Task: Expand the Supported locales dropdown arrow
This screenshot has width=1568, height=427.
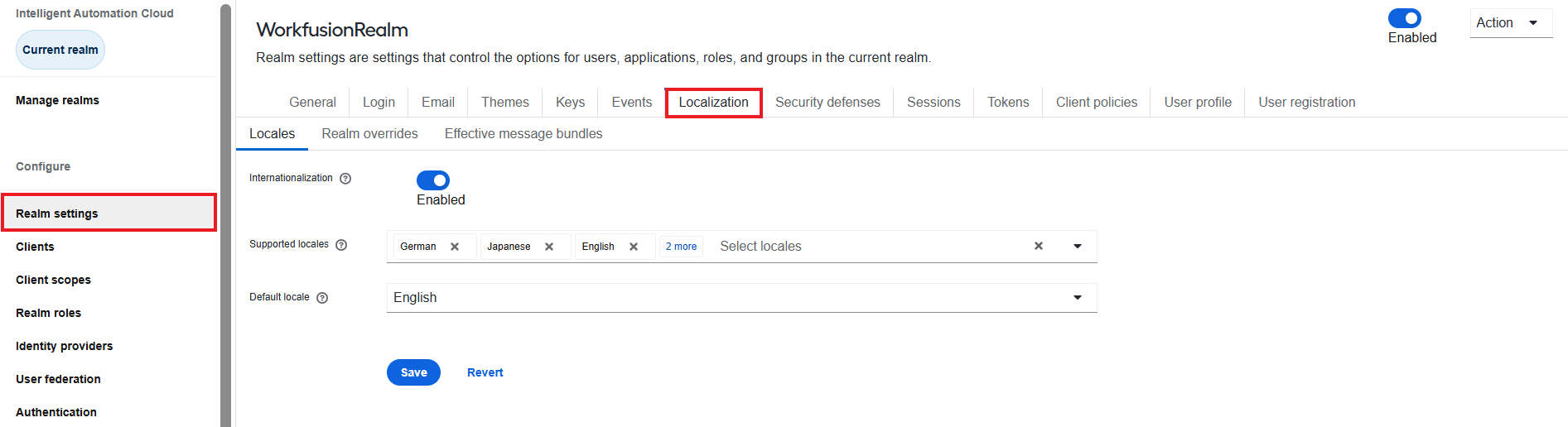Action: 1078,246
